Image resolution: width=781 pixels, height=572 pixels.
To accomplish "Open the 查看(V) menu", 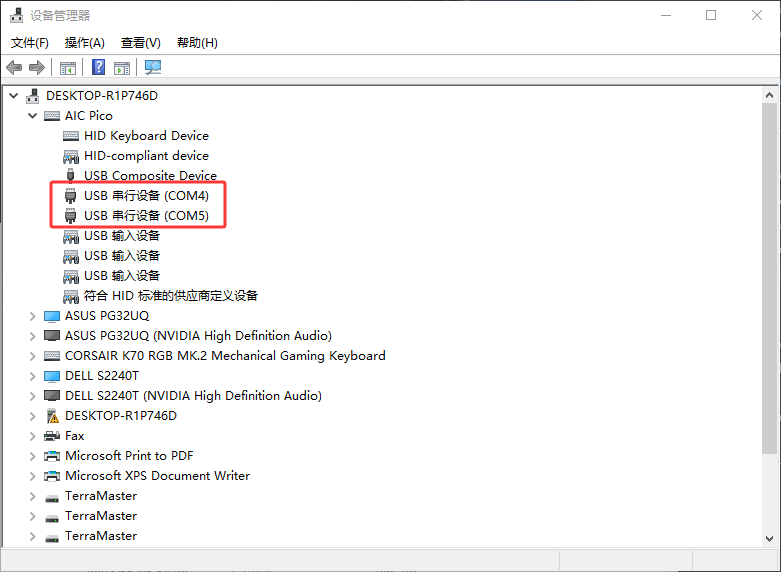I will click(x=140, y=43).
